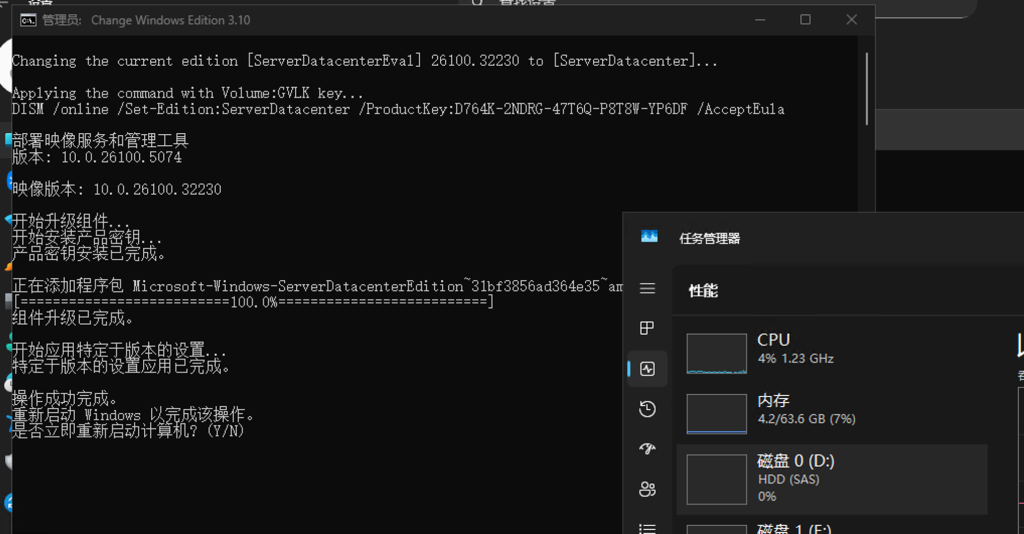Click 部署映像服务和管理工具 line
The height and width of the screenshot is (534, 1024).
pyautogui.click(x=100, y=140)
